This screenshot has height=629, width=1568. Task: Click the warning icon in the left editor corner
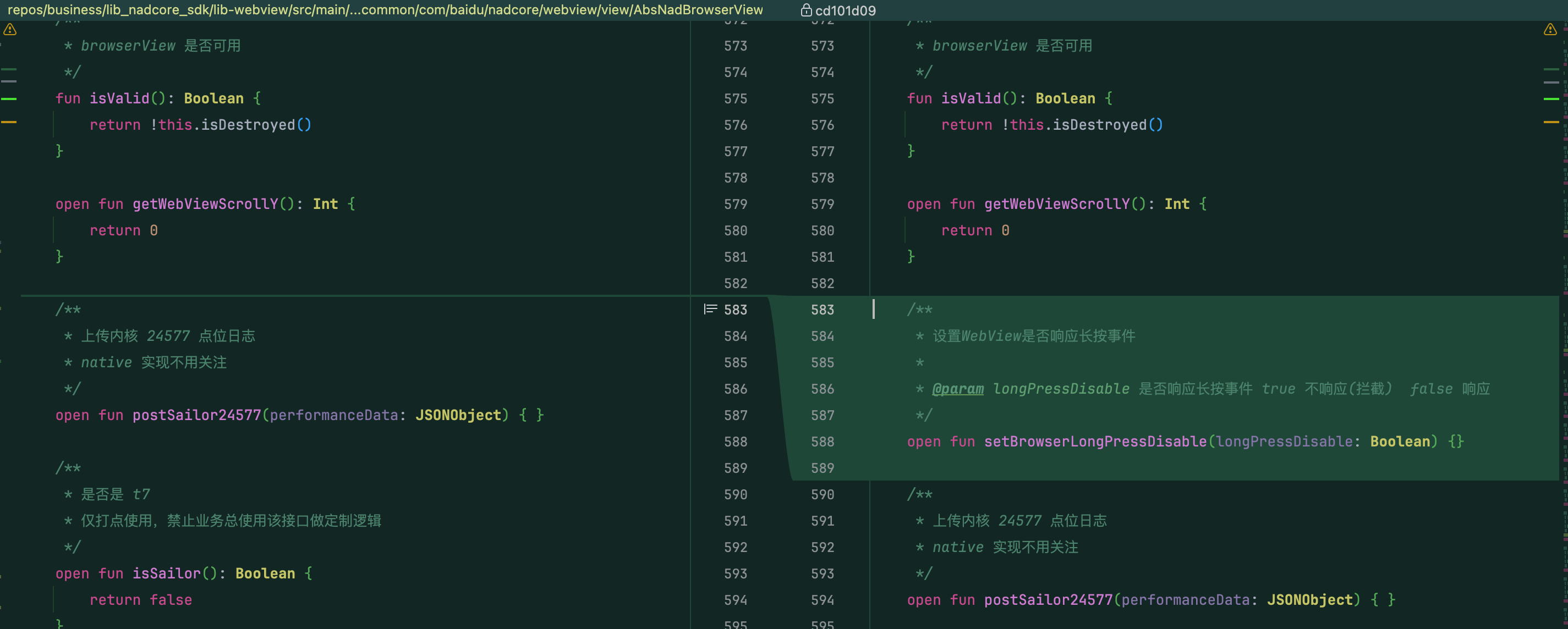pyautogui.click(x=10, y=29)
